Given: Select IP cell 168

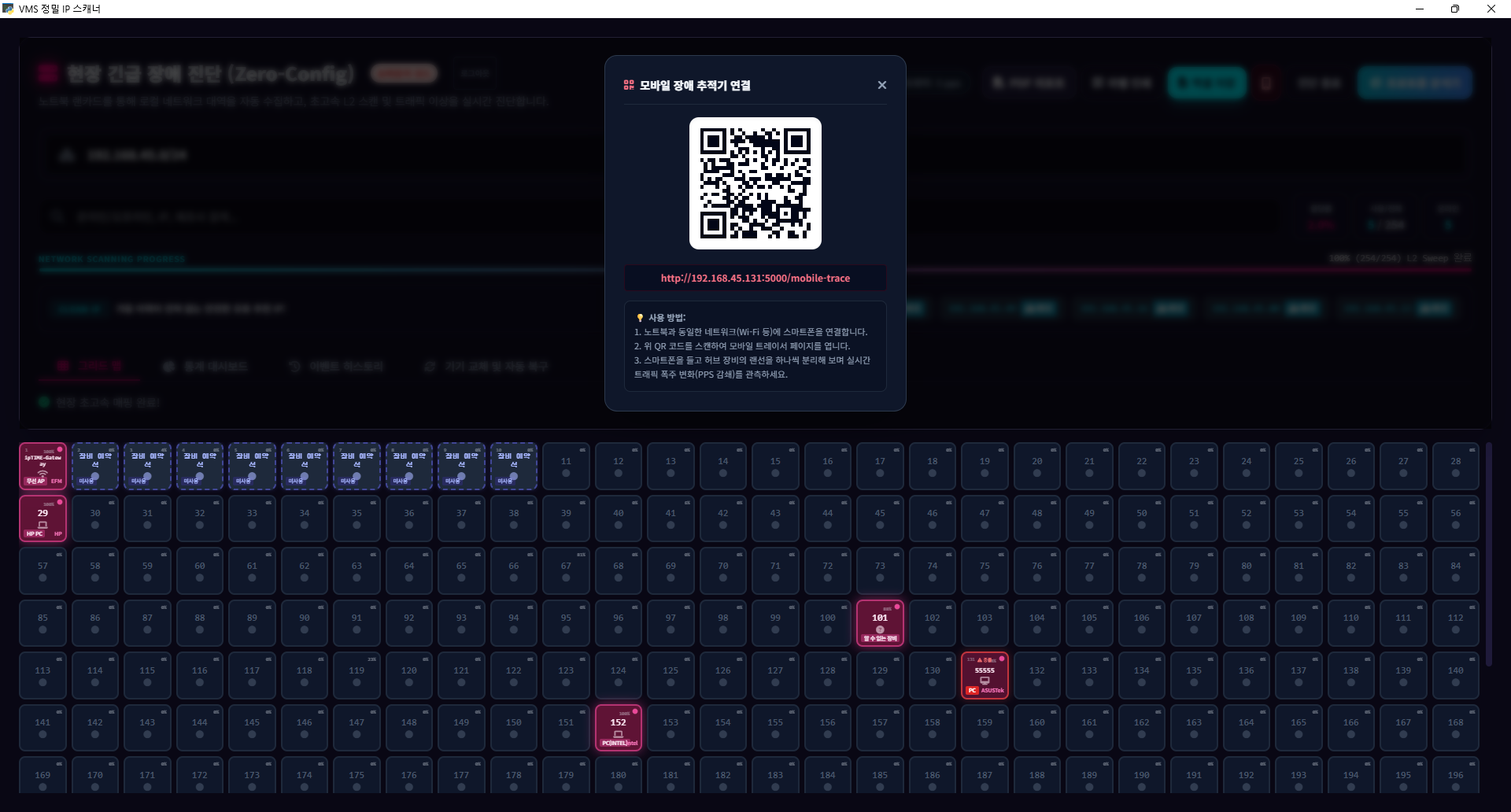Looking at the screenshot, I should point(1456,728).
